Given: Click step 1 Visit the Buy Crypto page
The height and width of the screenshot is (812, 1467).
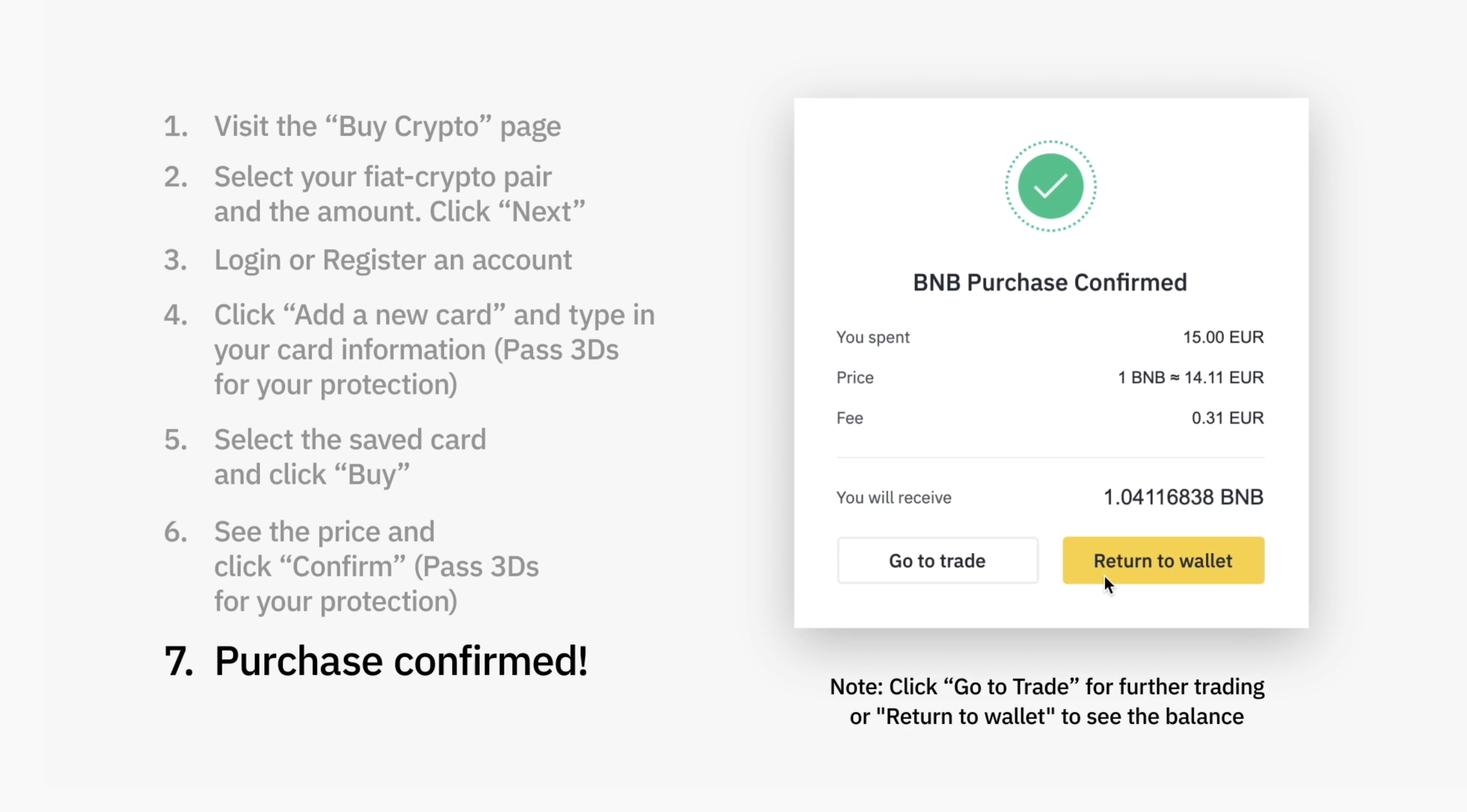Looking at the screenshot, I should 362,126.
